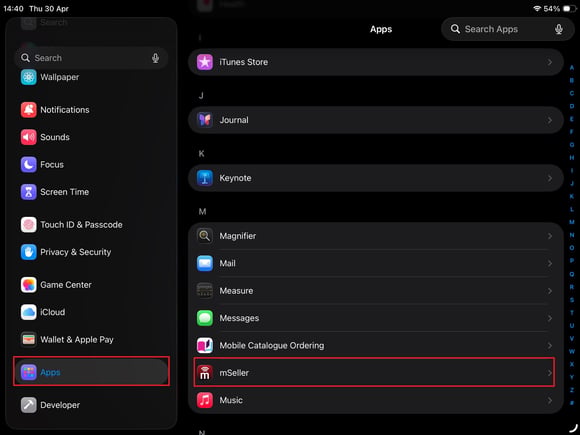Select Apps in the settings sidebar
The image size is (580, 435).
[x=91, y=372]
